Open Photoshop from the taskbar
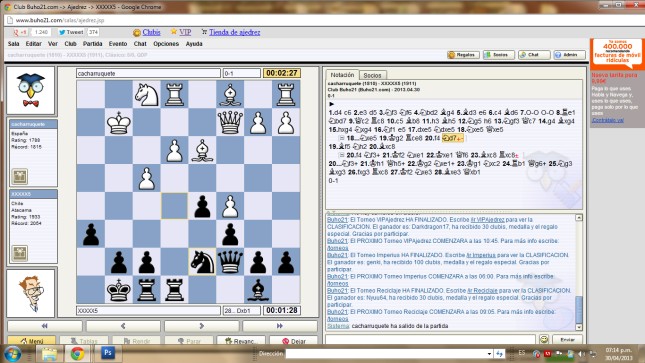Screen dimensions: 645x363 coord(107,353)
